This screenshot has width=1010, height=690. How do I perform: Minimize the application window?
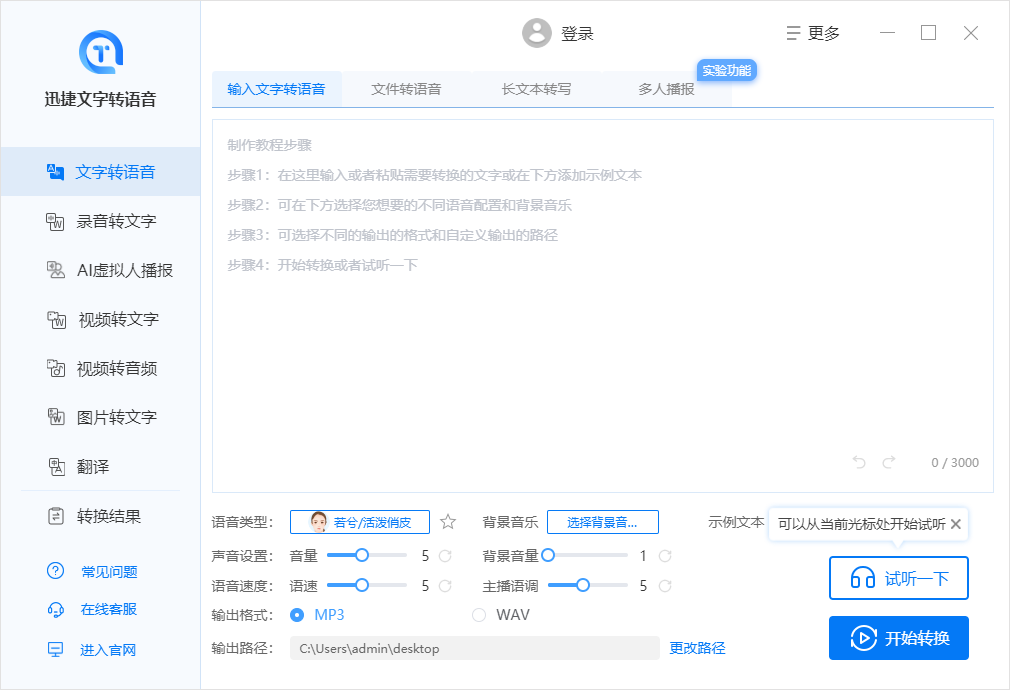[x=888, y=33]
